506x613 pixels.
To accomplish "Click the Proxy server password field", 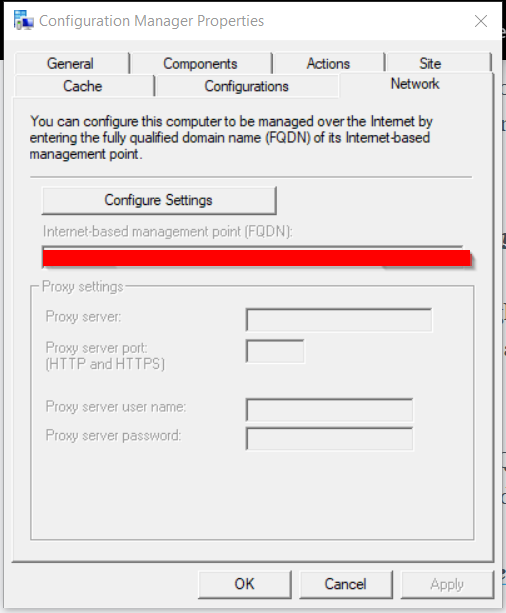I will pos(329,439).
